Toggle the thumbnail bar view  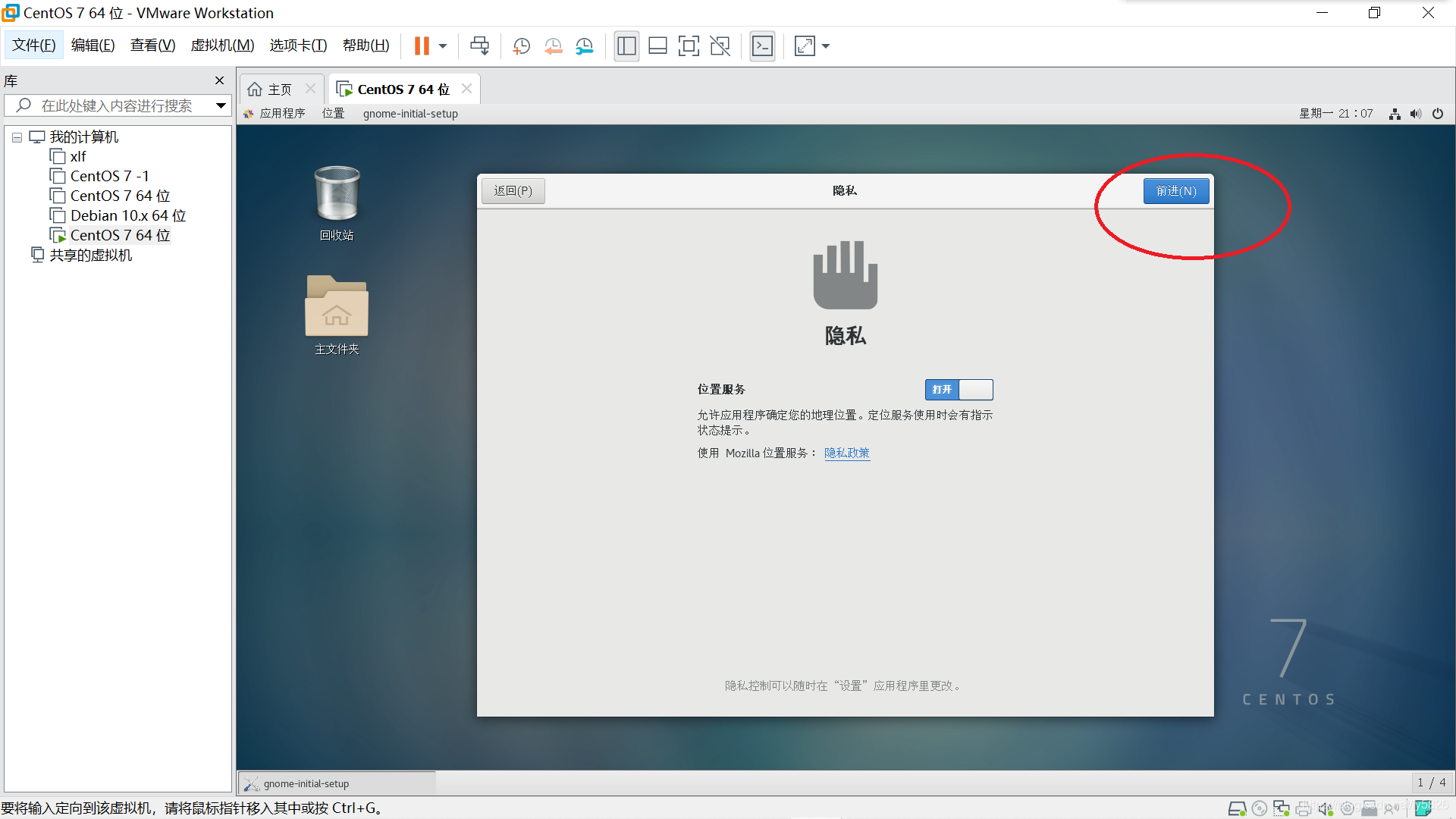[657, 46]
